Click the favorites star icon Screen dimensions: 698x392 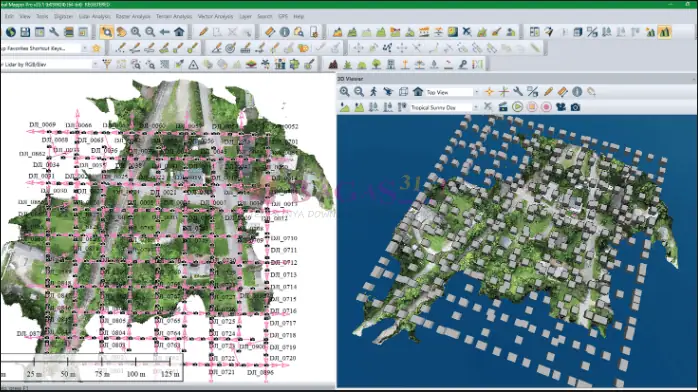[x=97, y=48]
